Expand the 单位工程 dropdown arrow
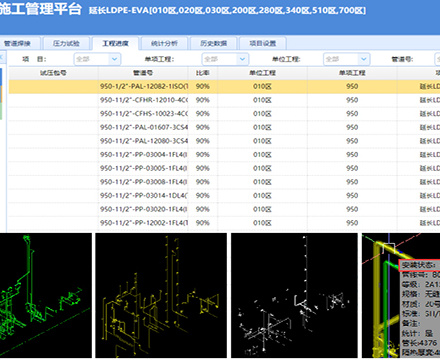 click(x=364, y=59)
